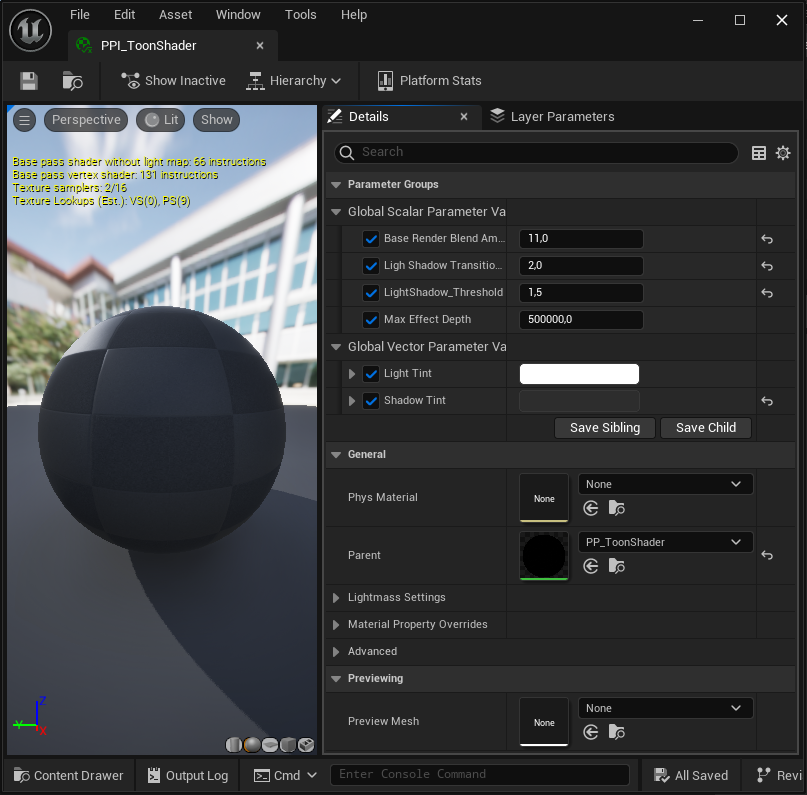The height and width of the screenshot is (795, 807).
Task: Open the viewport options hamburger menu
Action: 25,120
